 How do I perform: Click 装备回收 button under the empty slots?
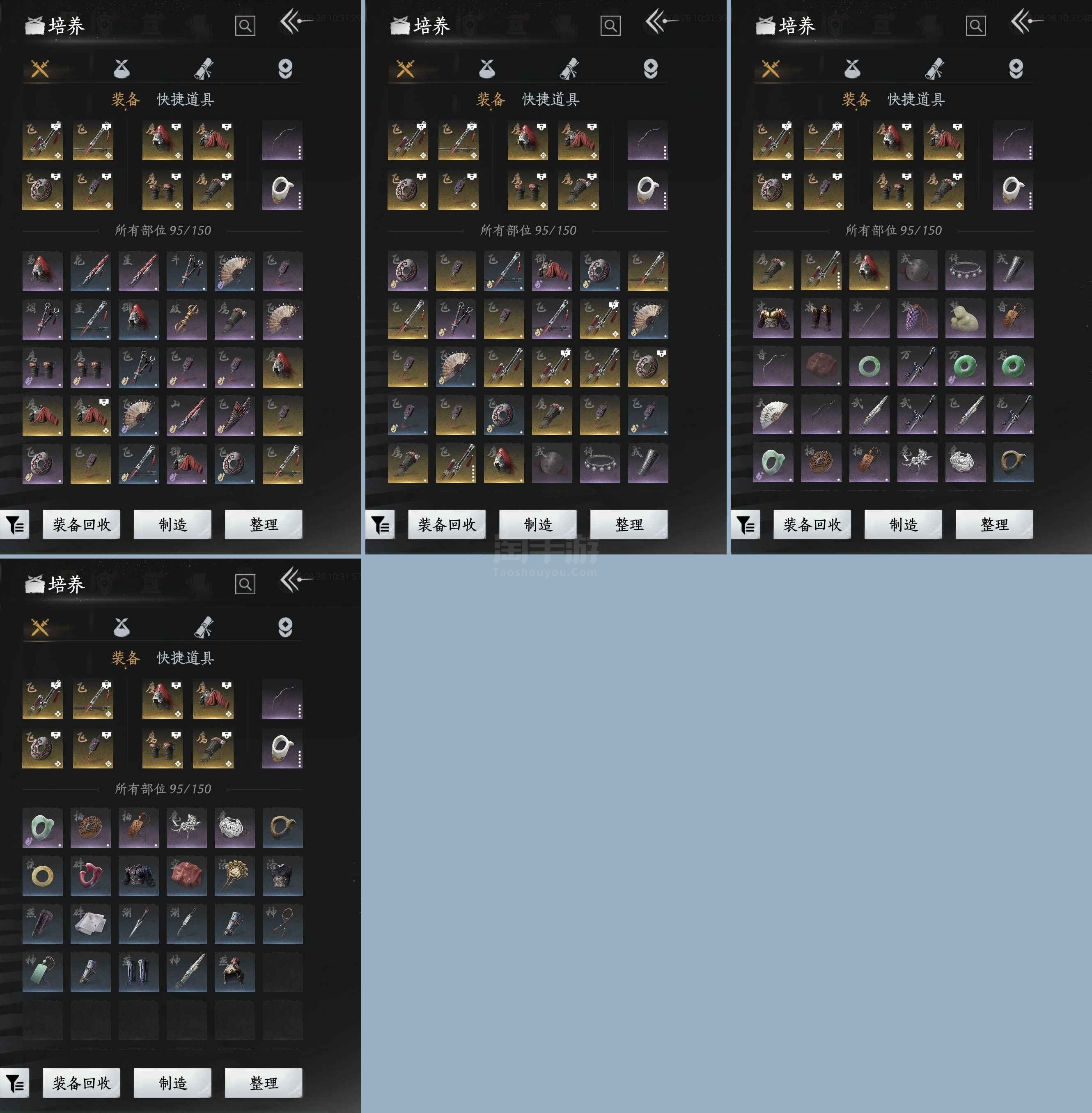pos(81,1083)
